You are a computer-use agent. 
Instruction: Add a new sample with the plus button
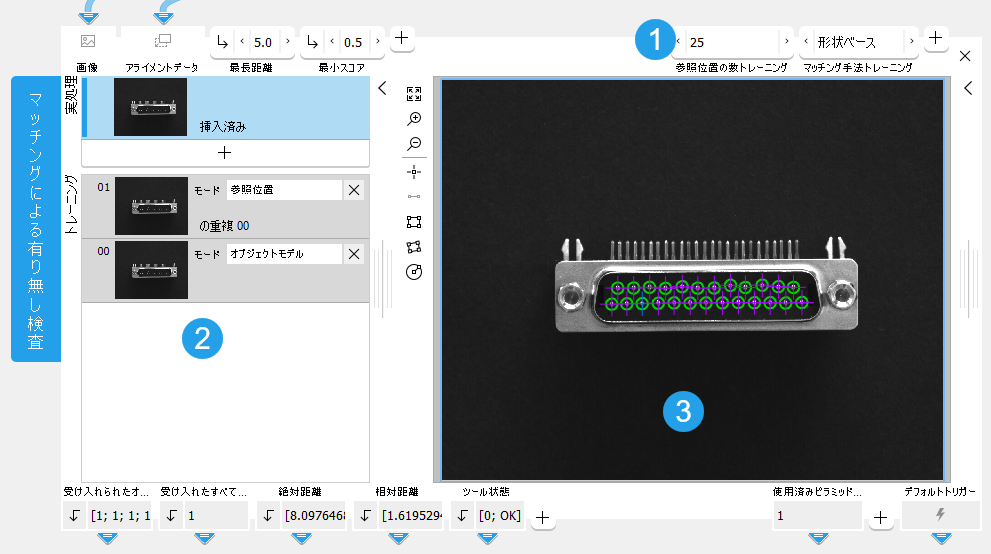point(225,153)
